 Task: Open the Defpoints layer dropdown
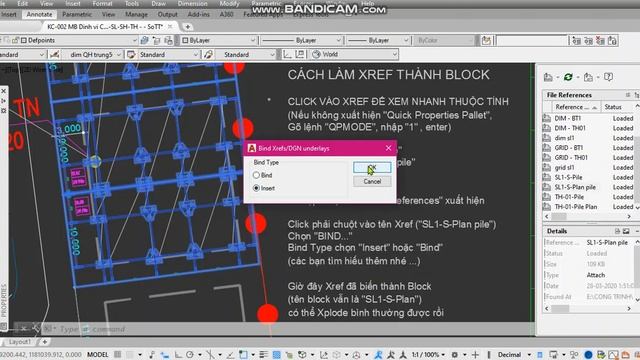tap(135, 40)
